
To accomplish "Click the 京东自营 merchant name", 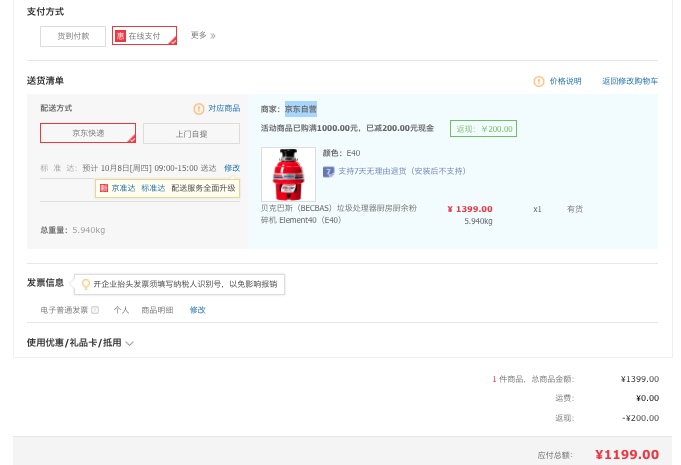I will coord(301,109).
